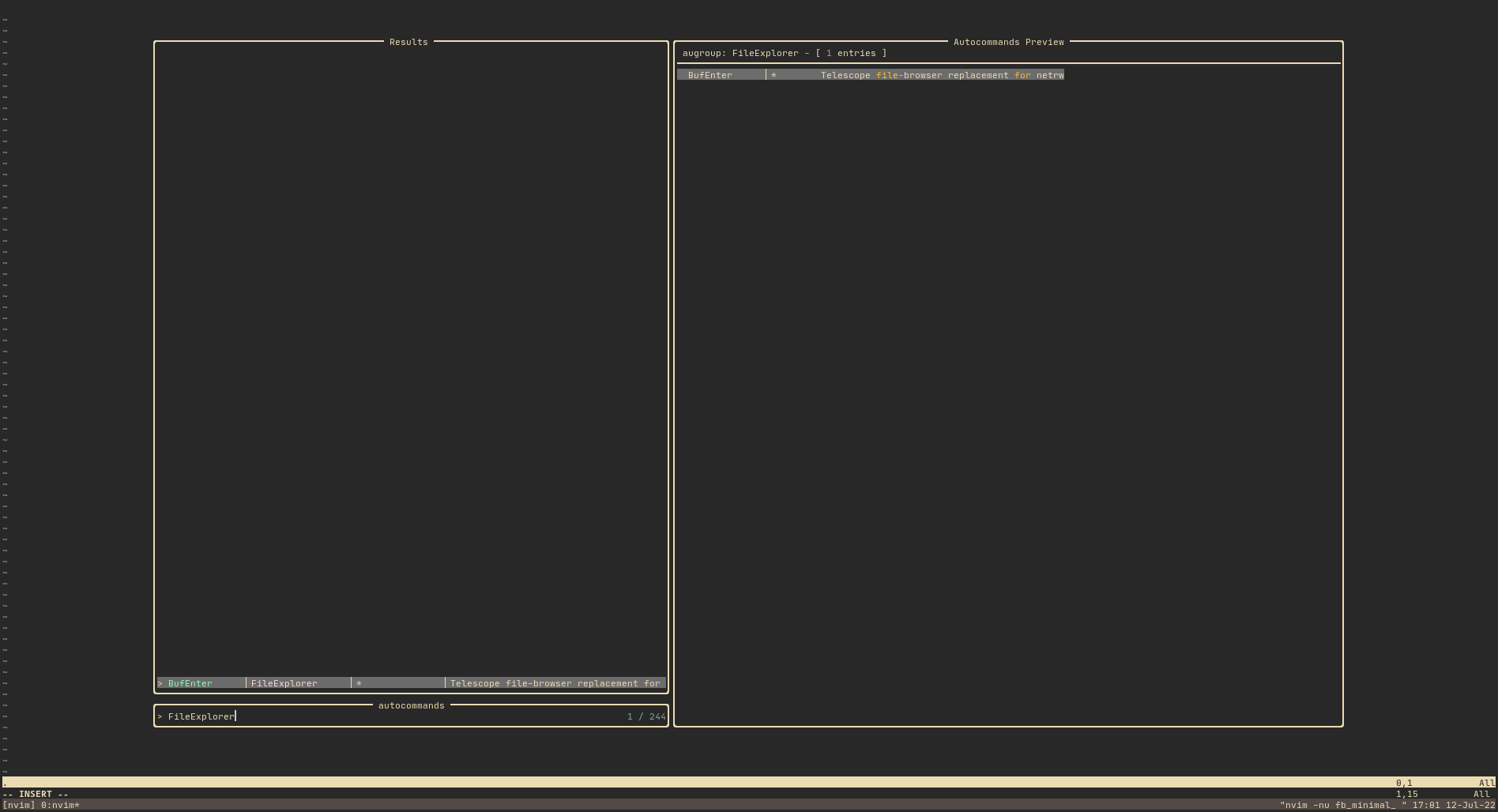This screenshot has width=1498, height=812.
Task: Click the '>' prompt prefix in search box
Action: pyautogui.click(x=160, y=716)
